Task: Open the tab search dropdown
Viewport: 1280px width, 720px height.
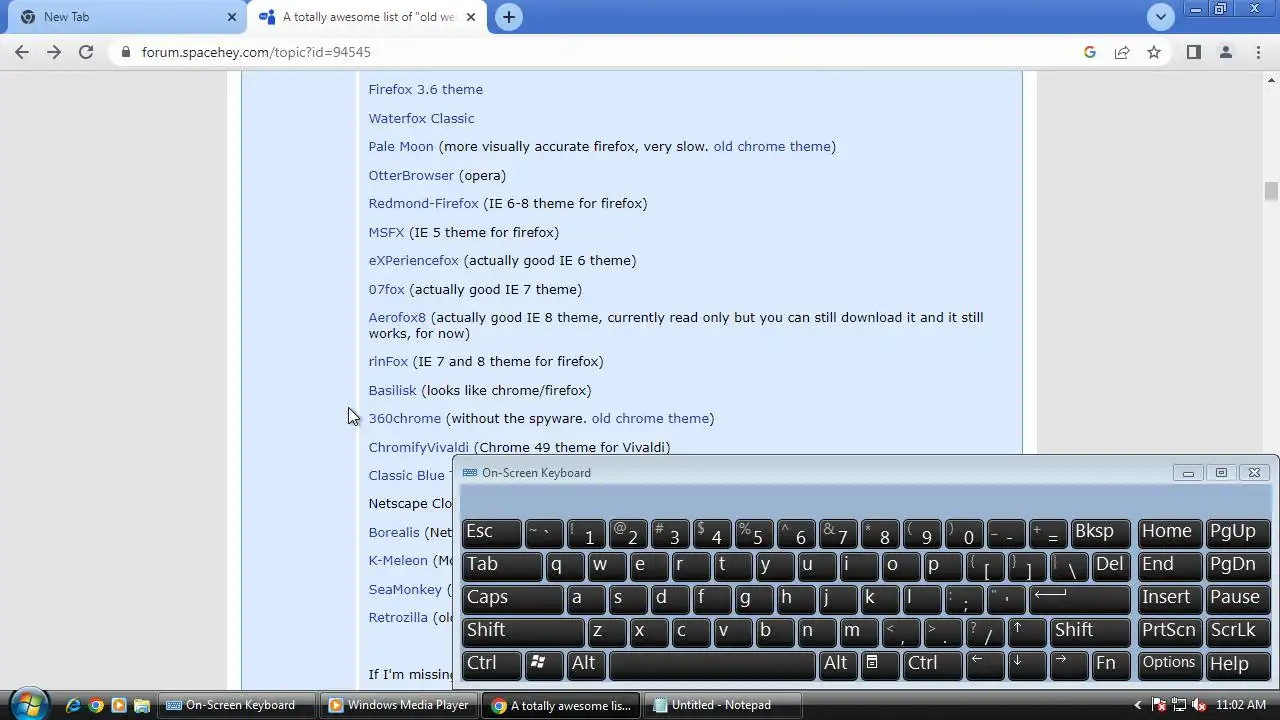Action: click(1161, 16)
